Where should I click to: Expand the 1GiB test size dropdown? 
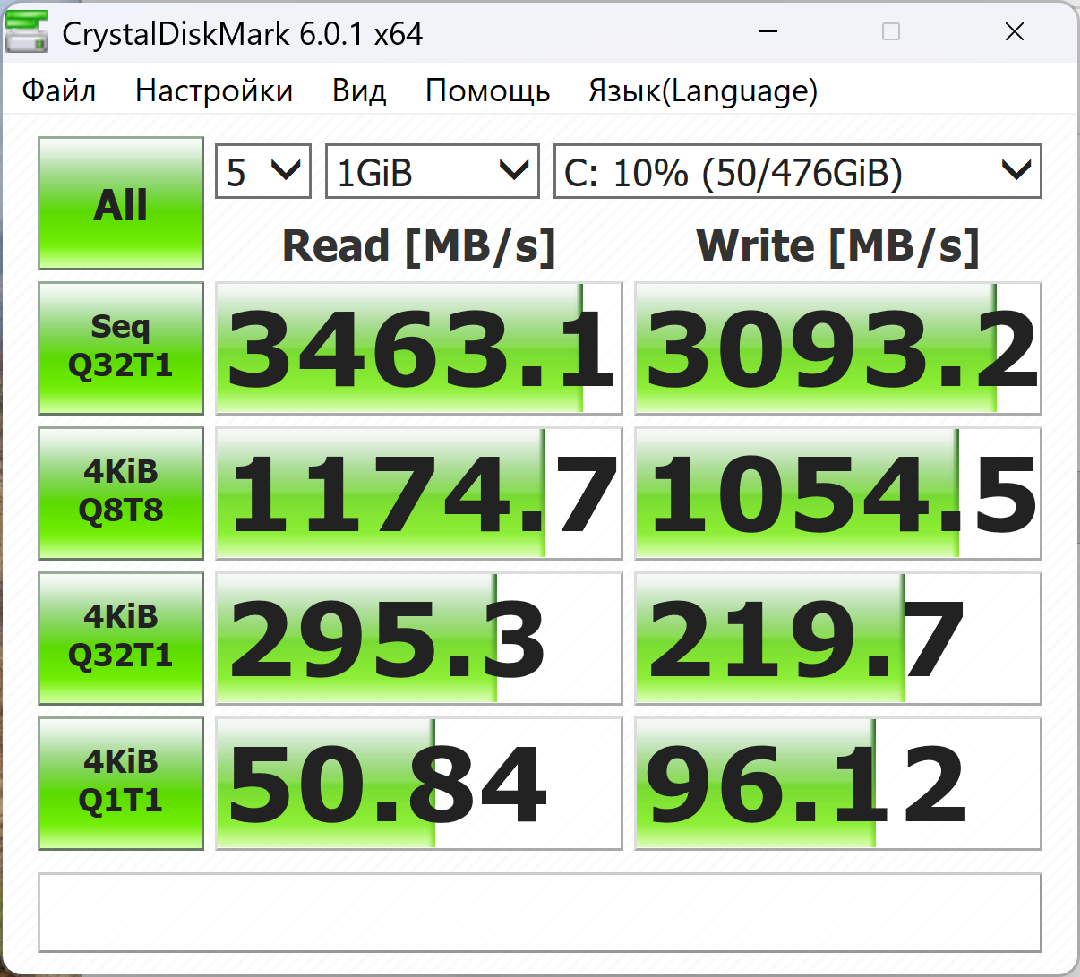(x=432, y=172)
